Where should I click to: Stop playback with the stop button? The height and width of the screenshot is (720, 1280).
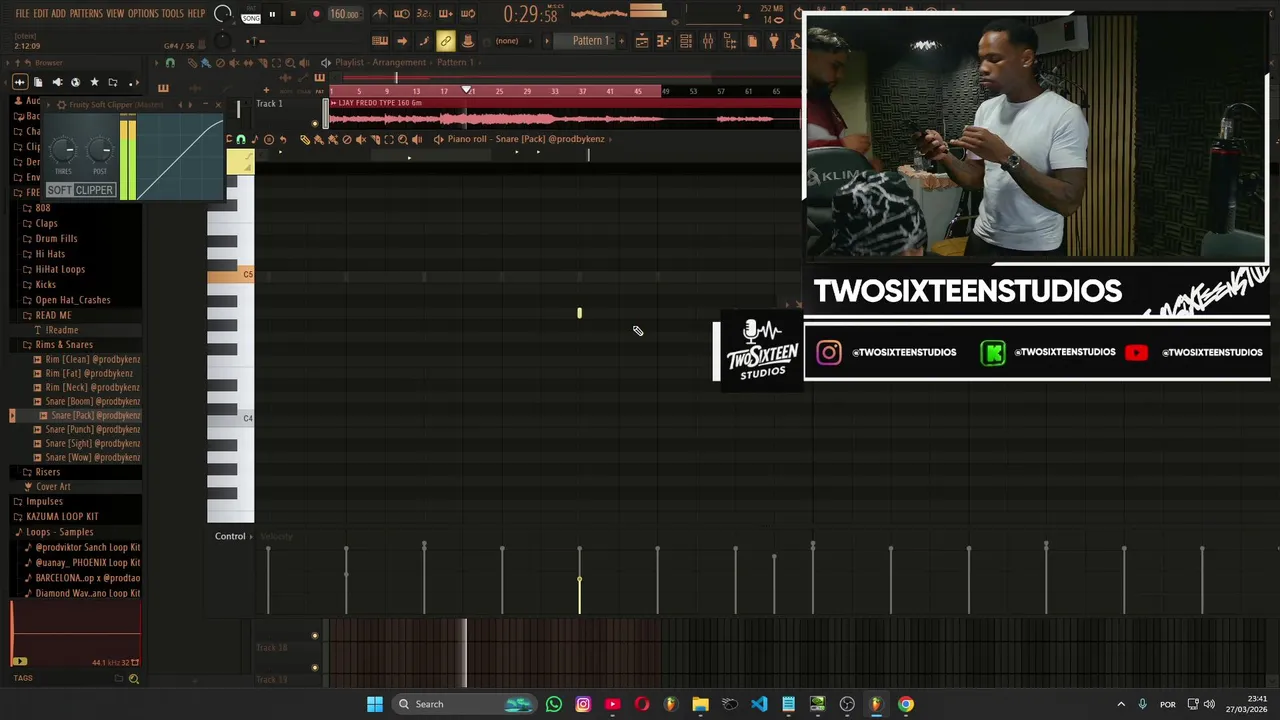tap(293, 14)
